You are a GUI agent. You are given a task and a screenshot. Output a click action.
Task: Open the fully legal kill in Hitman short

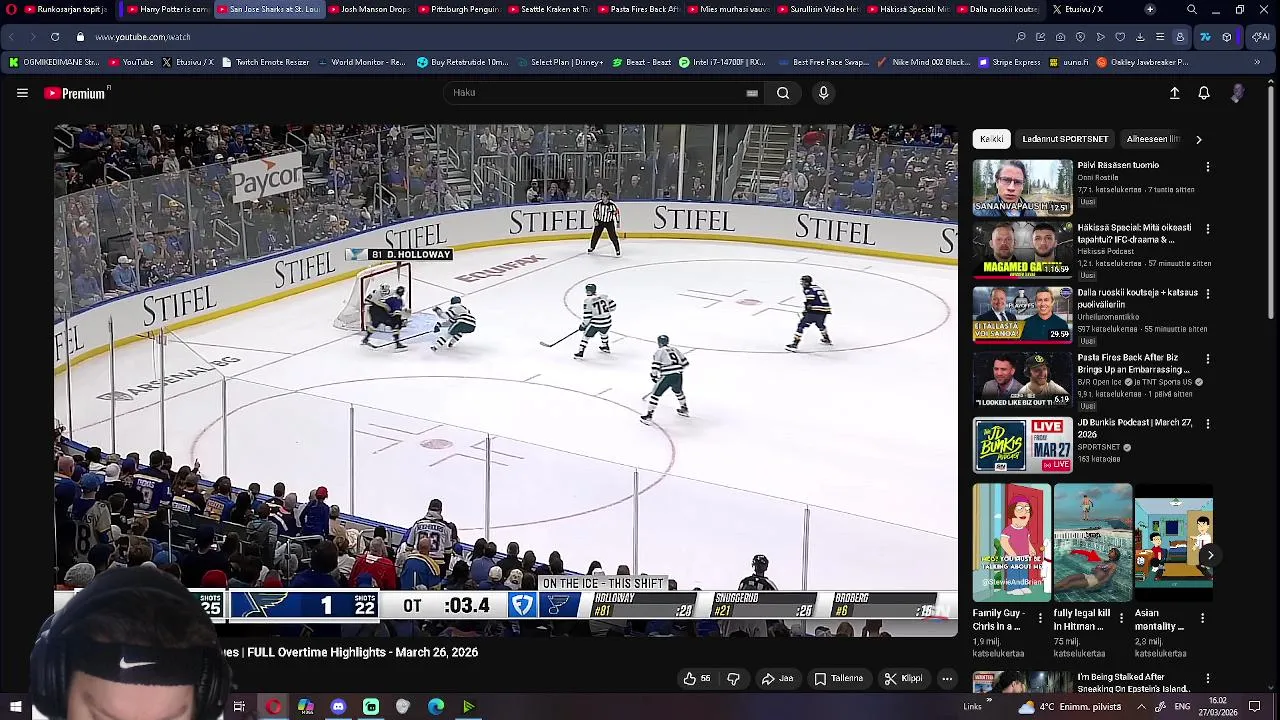pos(1093,543)
